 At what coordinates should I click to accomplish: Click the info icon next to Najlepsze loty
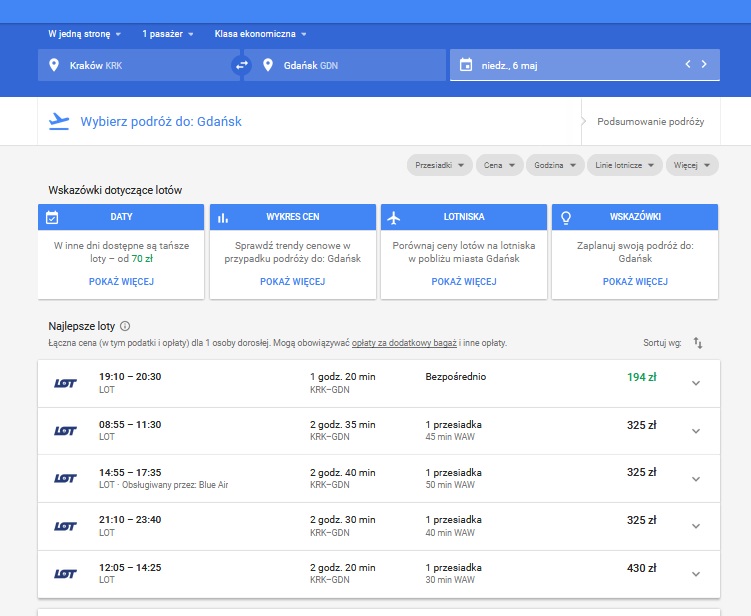pos(125,326)
